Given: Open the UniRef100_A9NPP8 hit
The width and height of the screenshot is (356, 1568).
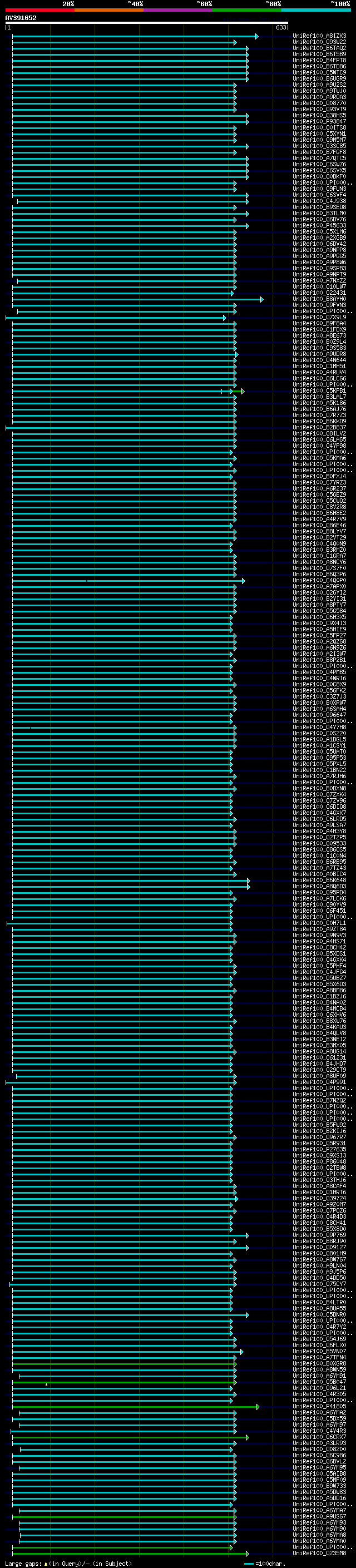Looking at the screenshot, I should (319, 250).
